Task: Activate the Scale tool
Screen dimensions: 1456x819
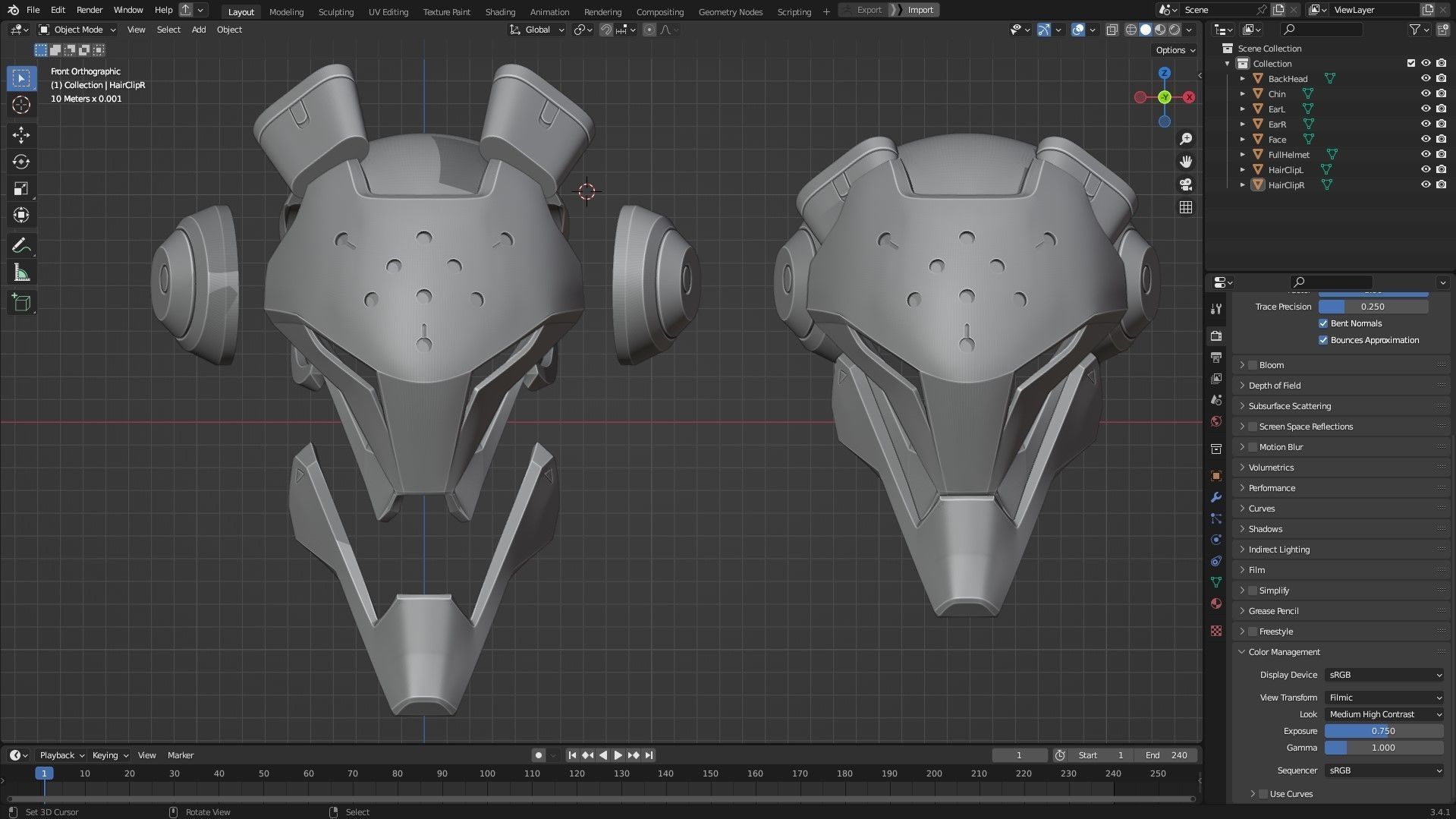Action: tap(21, 188)
